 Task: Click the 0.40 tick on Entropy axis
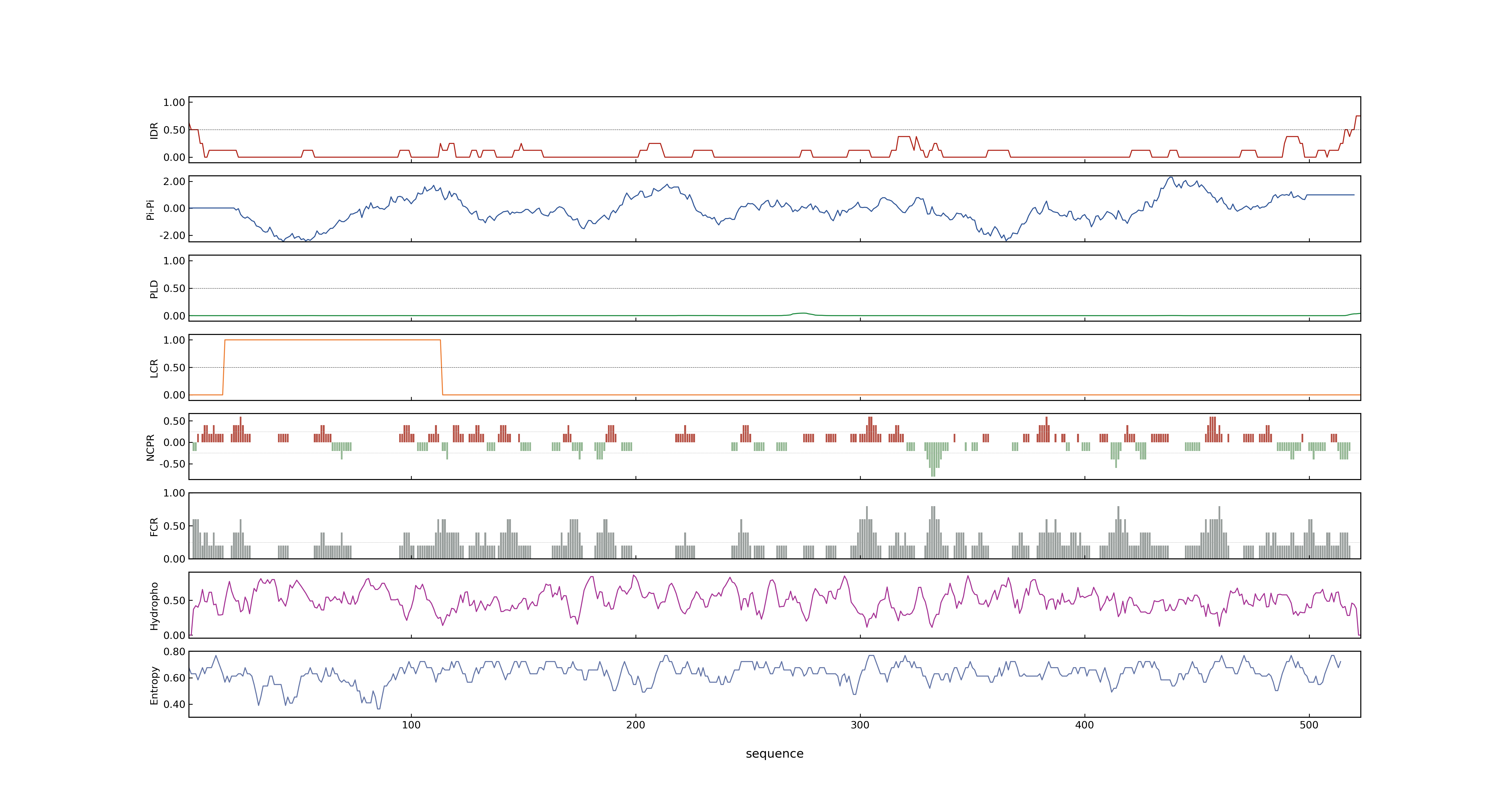pyautogui.click(x=174, y=704)
